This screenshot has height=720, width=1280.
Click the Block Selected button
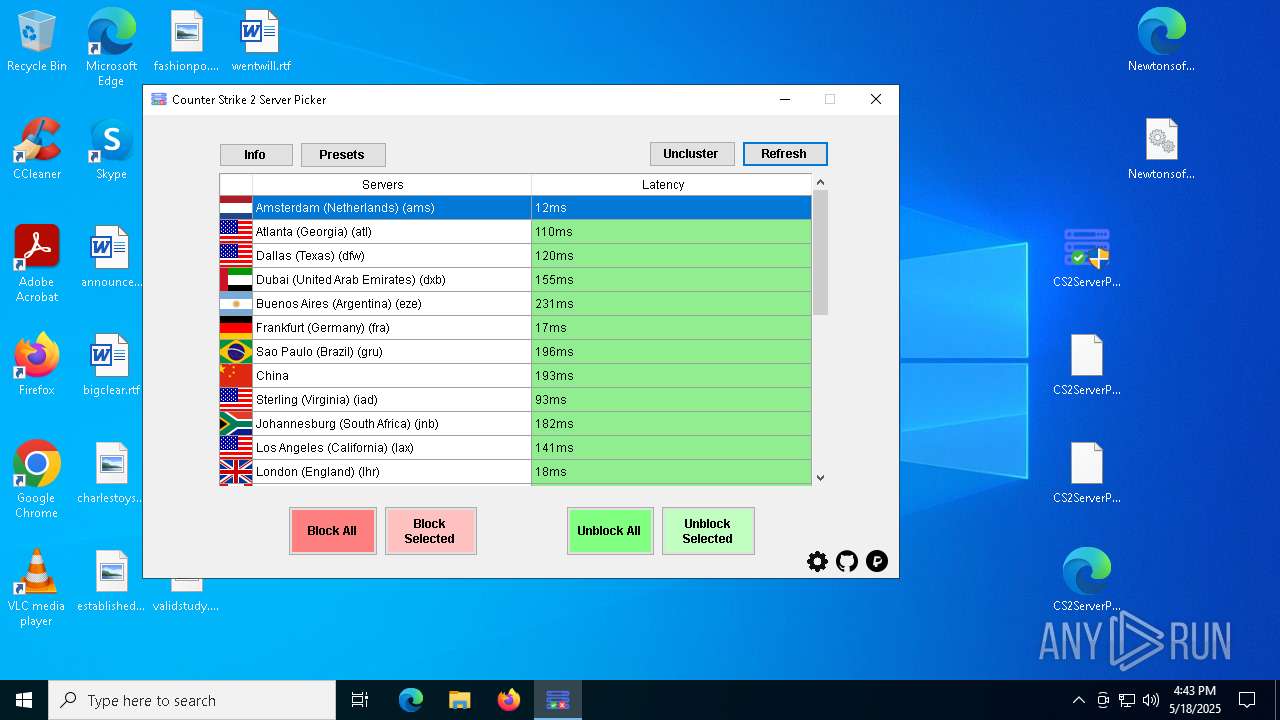[430, 531]
